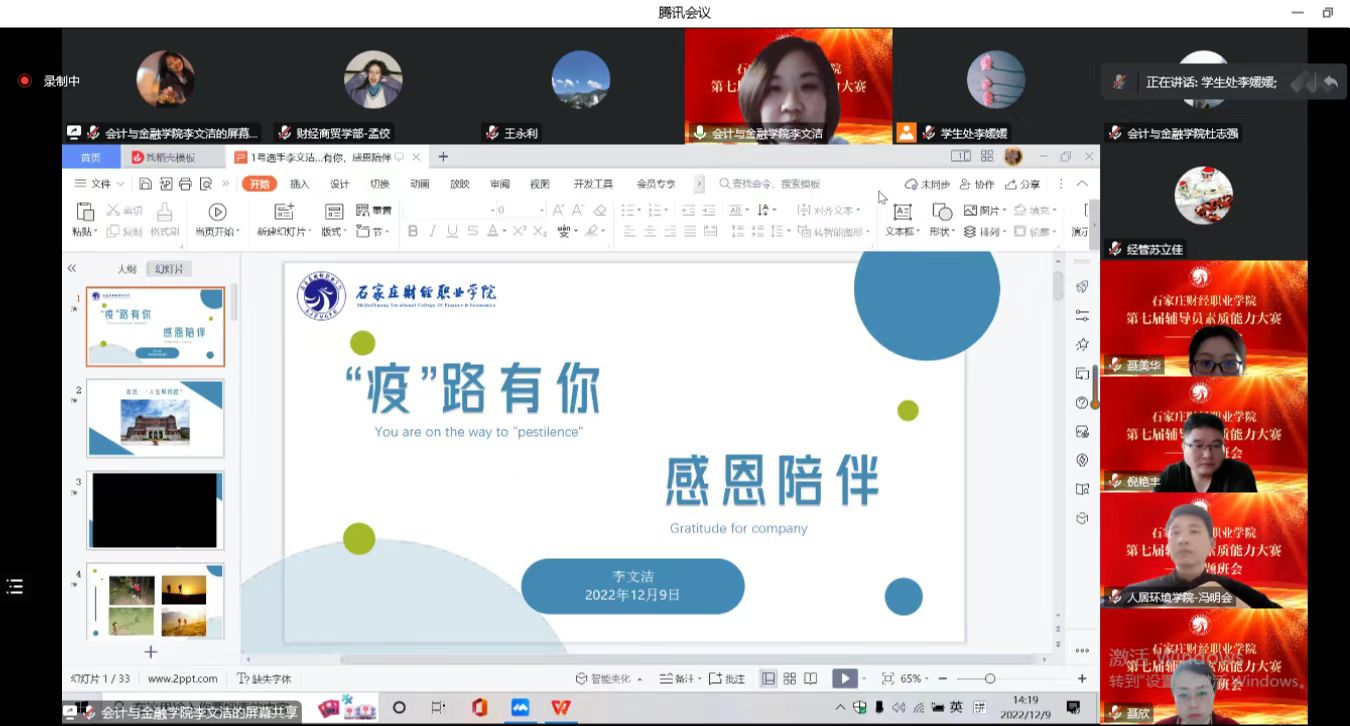1350x726 pixels.
Task: Open the 动画 ribbon tab
Action: pos(419,184)
